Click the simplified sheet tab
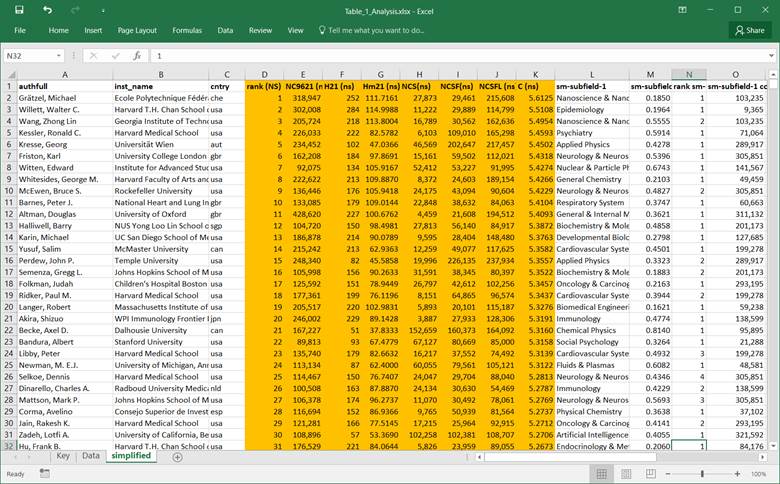Viewport: 780px width, 484px height. [x=131, y=456]
